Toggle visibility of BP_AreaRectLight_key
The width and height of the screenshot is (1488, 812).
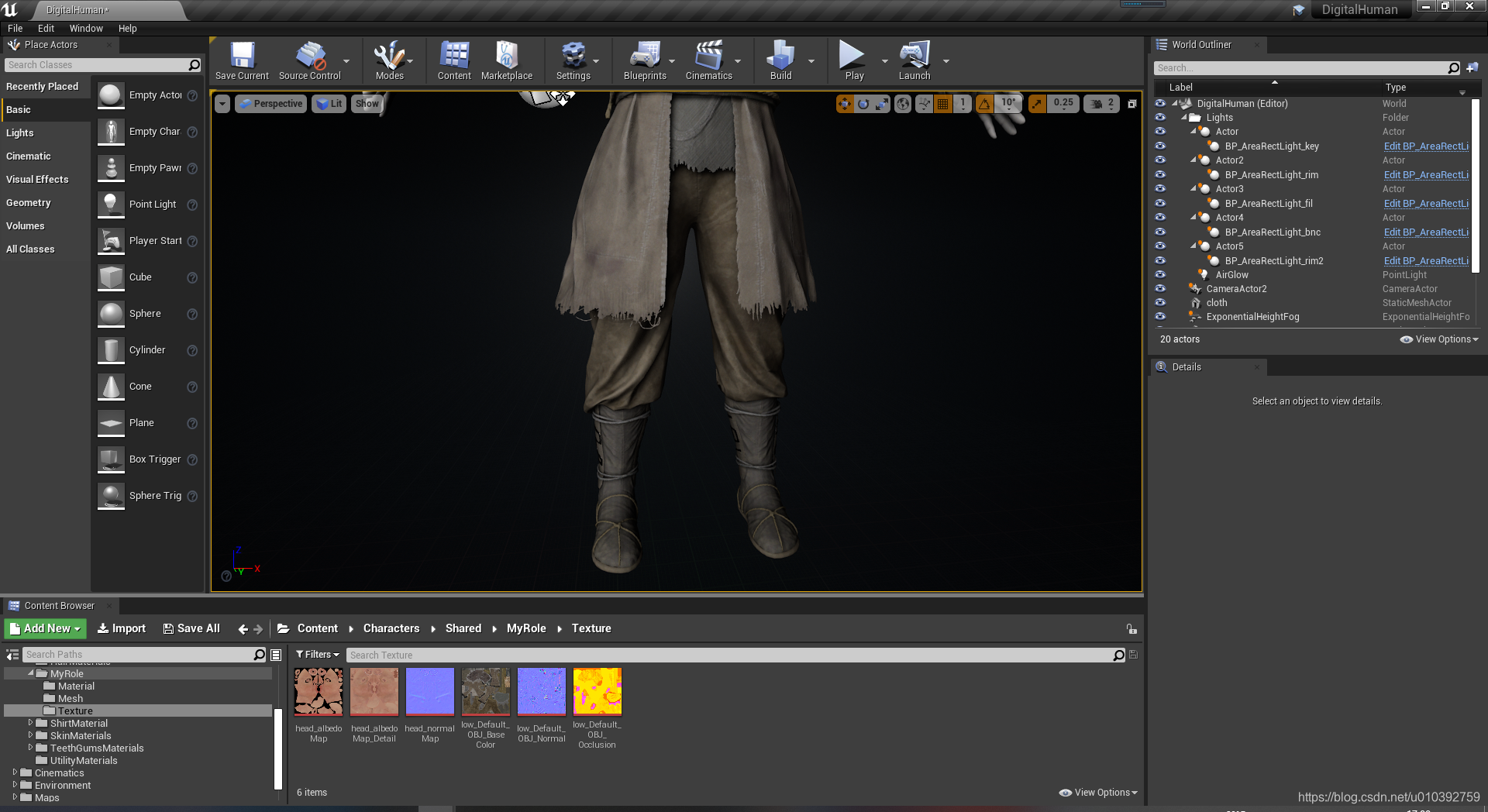(1160, 146)
